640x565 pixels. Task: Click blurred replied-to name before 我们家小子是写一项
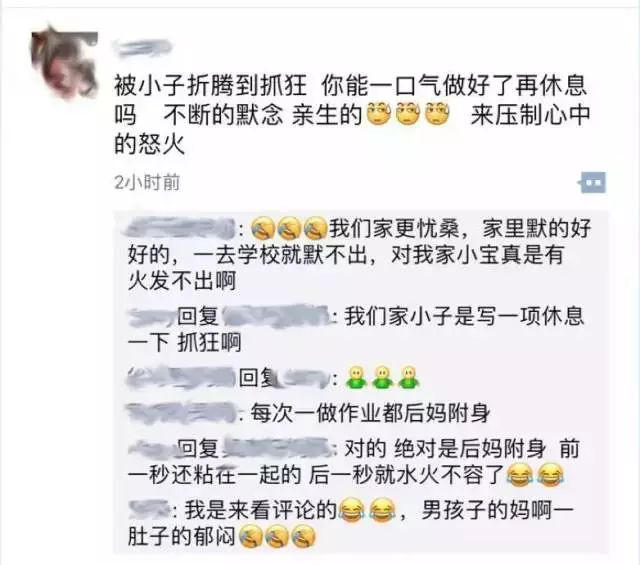276,317
